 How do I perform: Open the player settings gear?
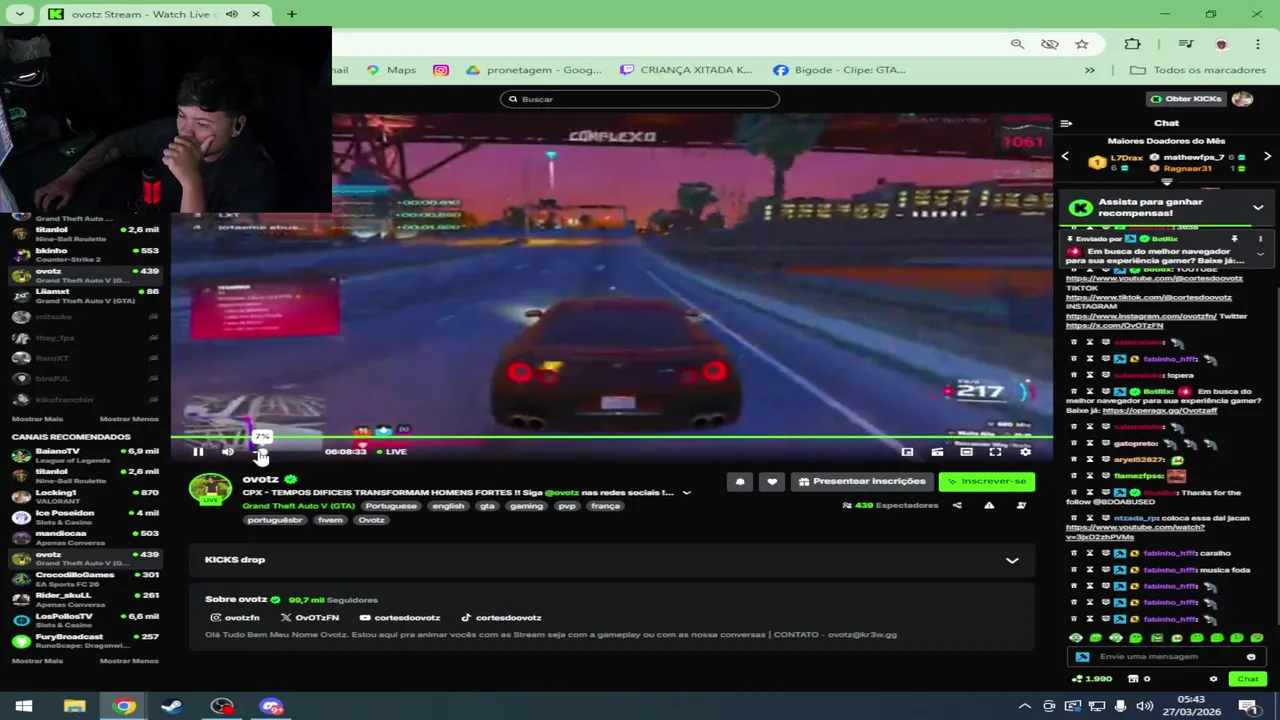click(1025, 452)
